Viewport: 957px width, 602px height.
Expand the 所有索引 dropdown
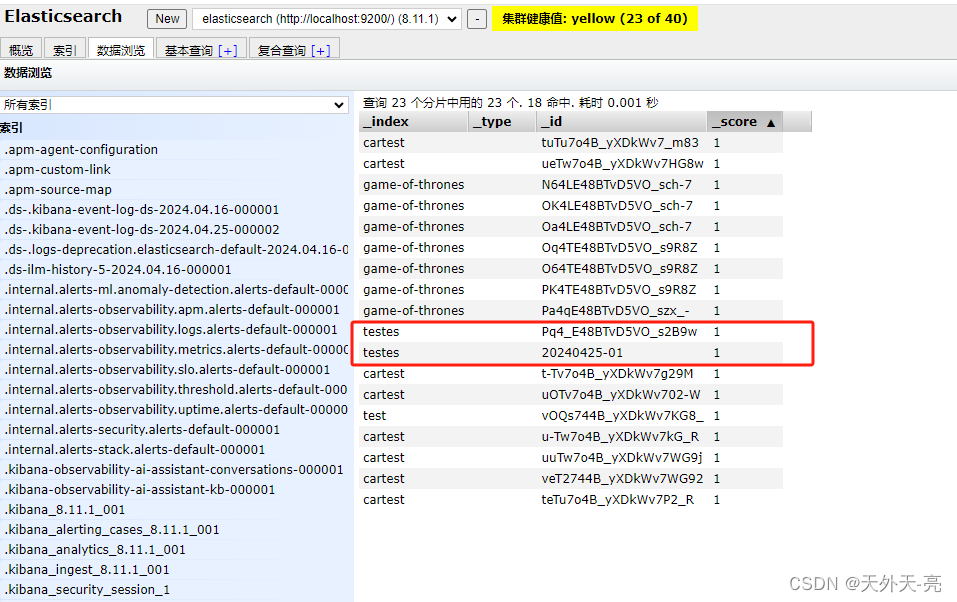click(x=175, y=104)
